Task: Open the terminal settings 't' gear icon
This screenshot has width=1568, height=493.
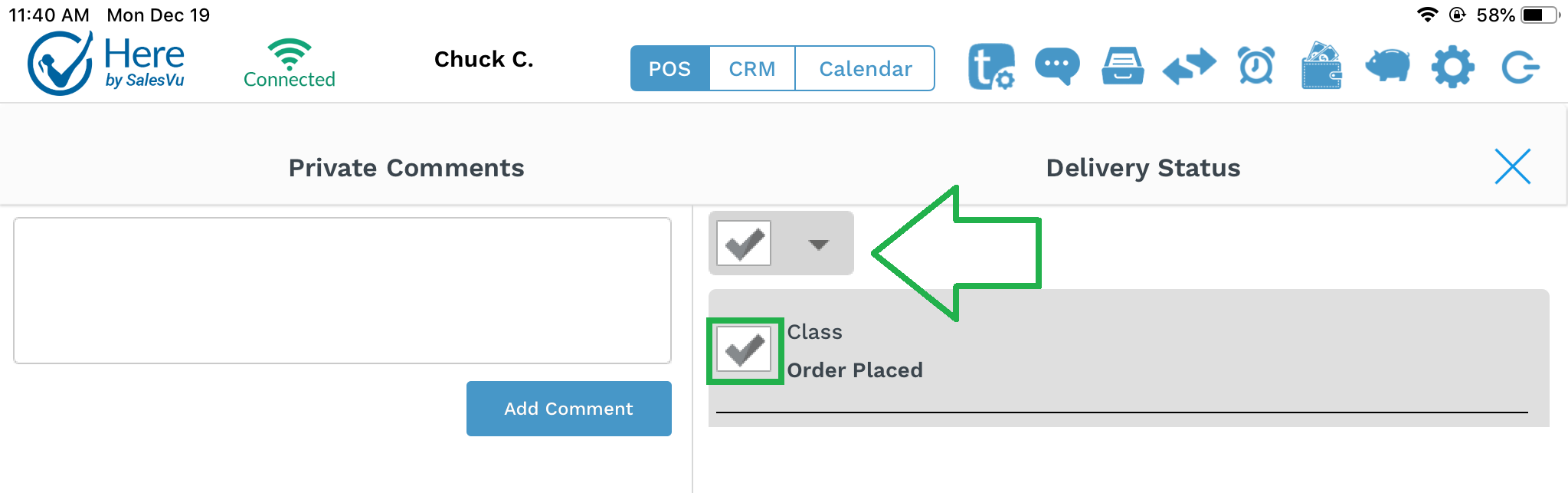Action: click(991, 67)
